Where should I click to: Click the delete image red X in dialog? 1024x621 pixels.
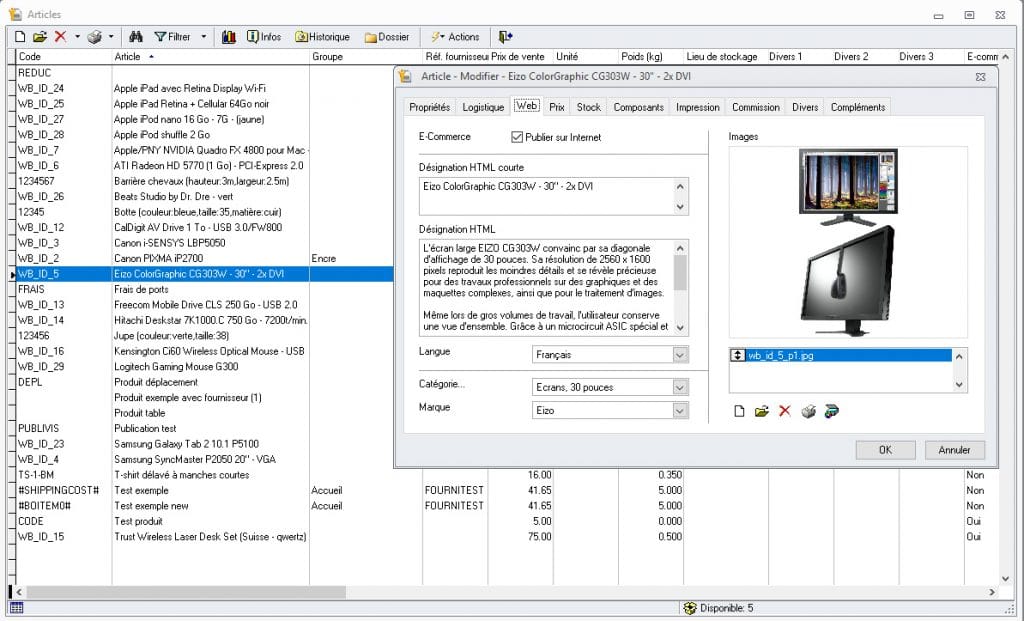click(785, 411)
